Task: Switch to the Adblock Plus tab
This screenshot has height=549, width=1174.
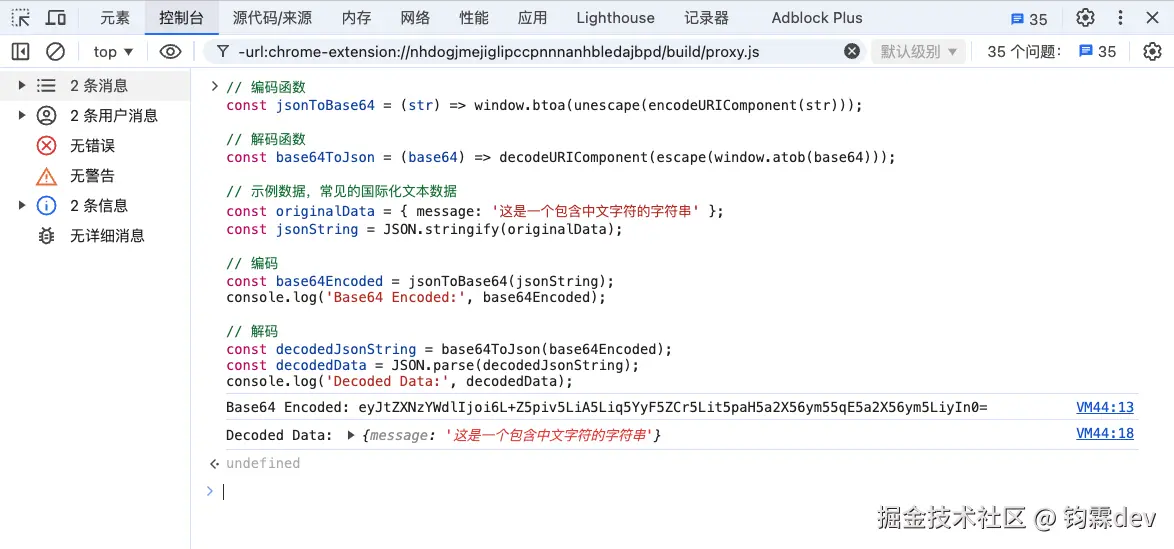Action: tap(817, 18)
